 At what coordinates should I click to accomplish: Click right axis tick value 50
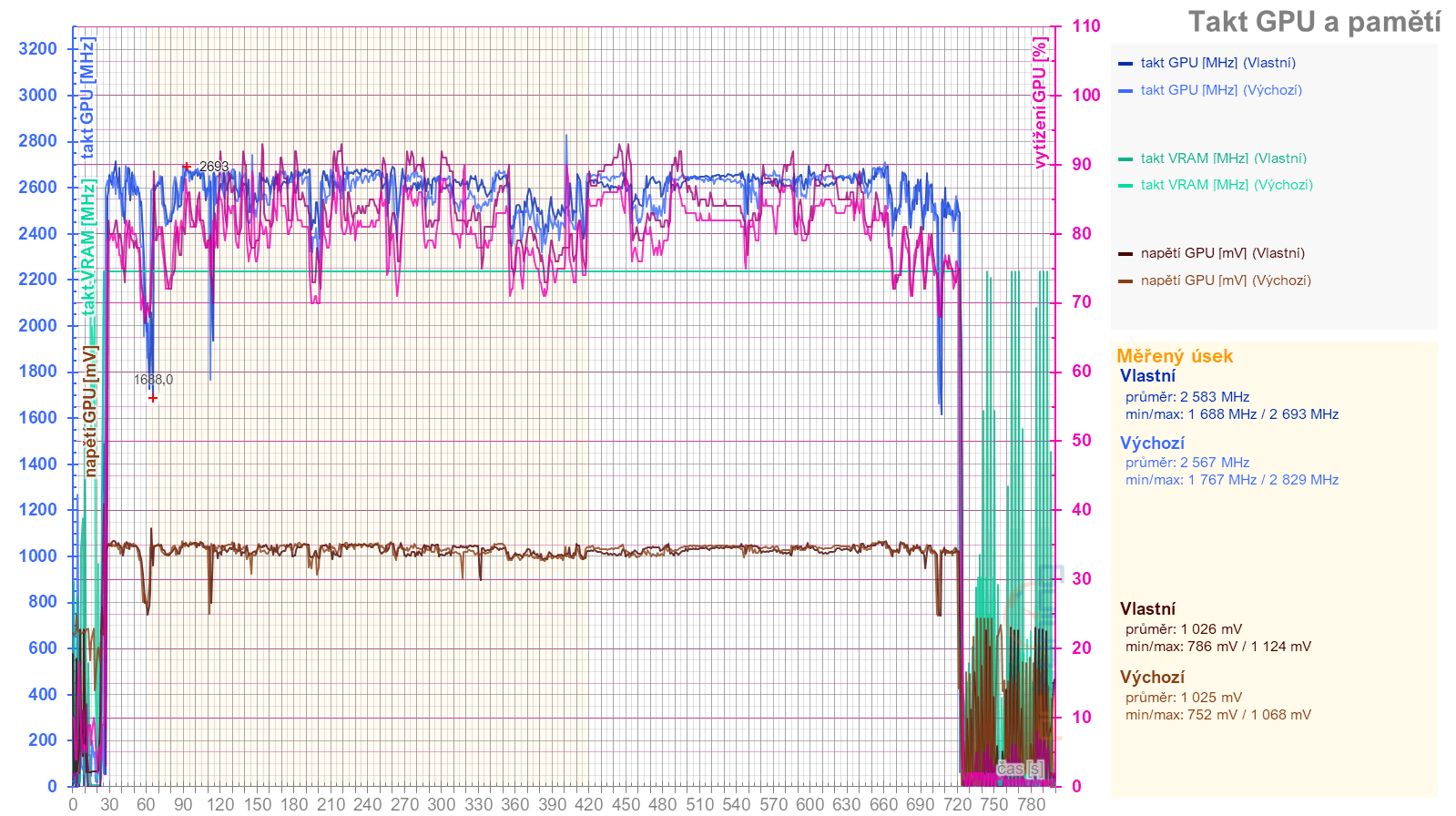click(x=1082, y=441)
